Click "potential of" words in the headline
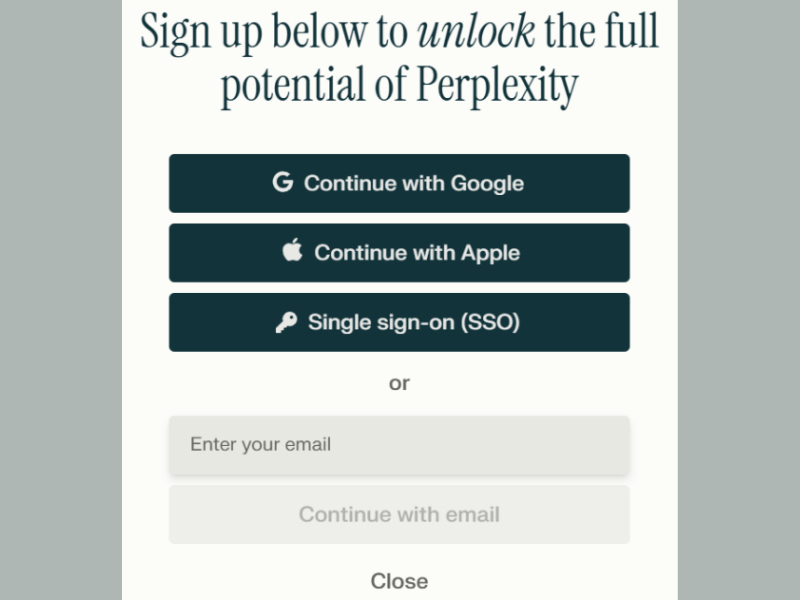This screenshot has height=600, width=800. coord(315,86)
